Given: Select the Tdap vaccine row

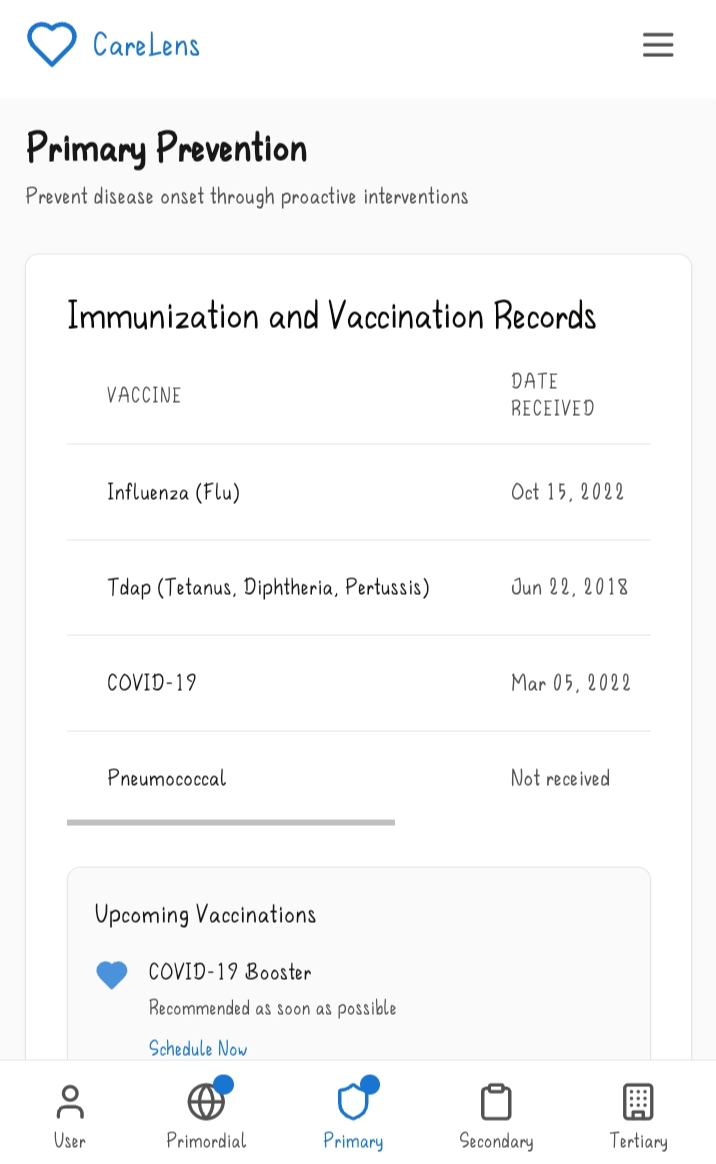Looking at the screenshot, I should click(x=359, y=587).
